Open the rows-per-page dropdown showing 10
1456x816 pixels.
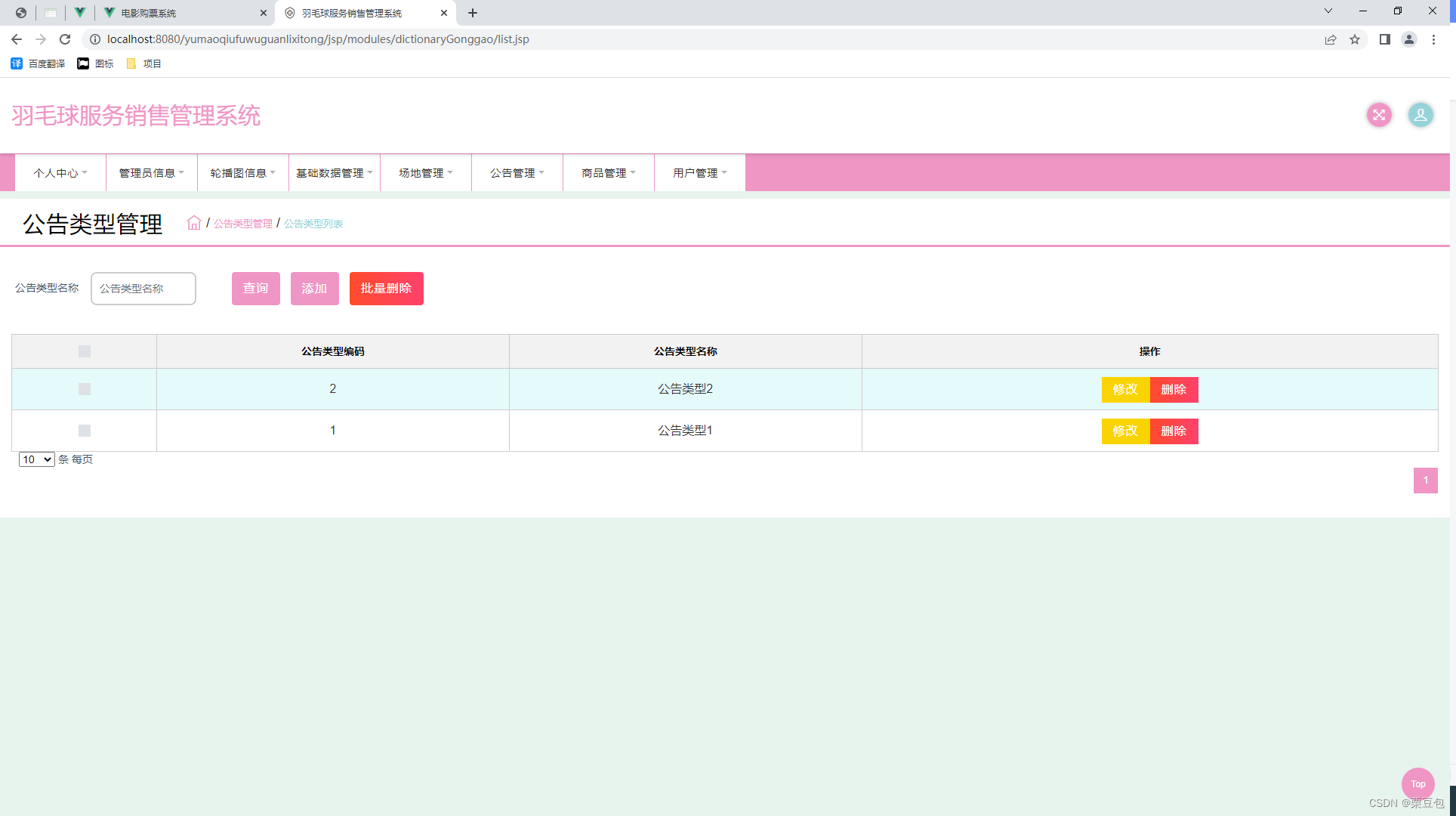36,459
